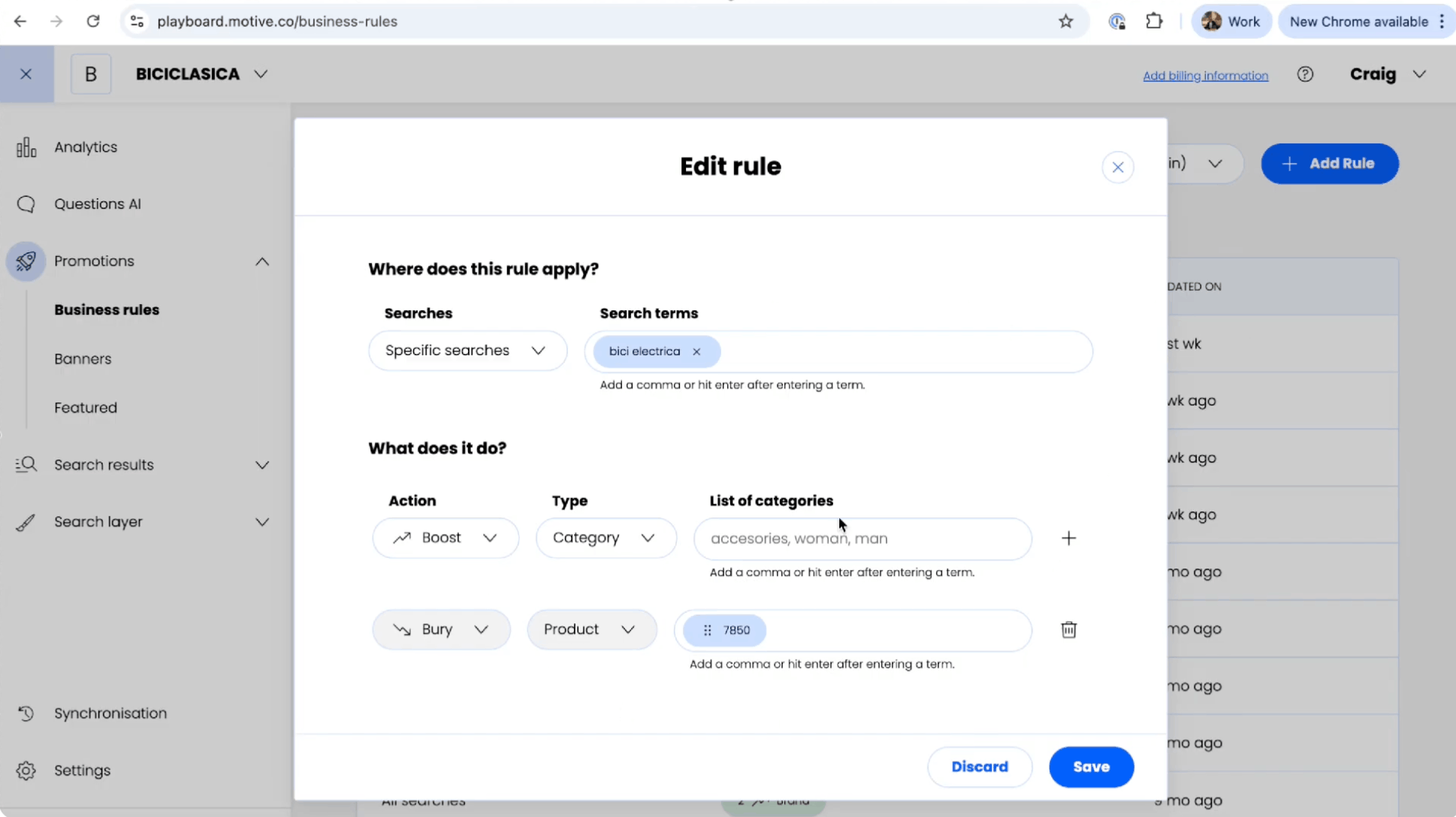The width and height of the screenshot is (1456, 817).
Task: Click the Analytics bar chart icon
Action: pyautogui.click(x=26, y=147)
